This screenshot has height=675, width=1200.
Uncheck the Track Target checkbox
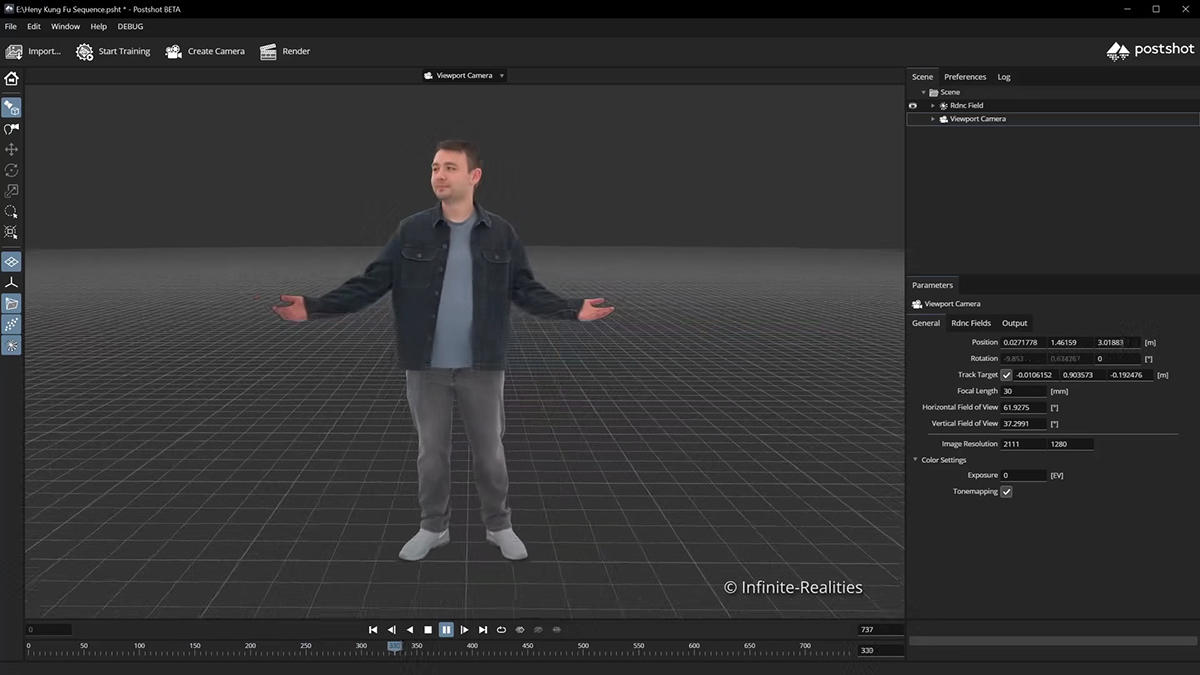click(x=1006, y=375)
